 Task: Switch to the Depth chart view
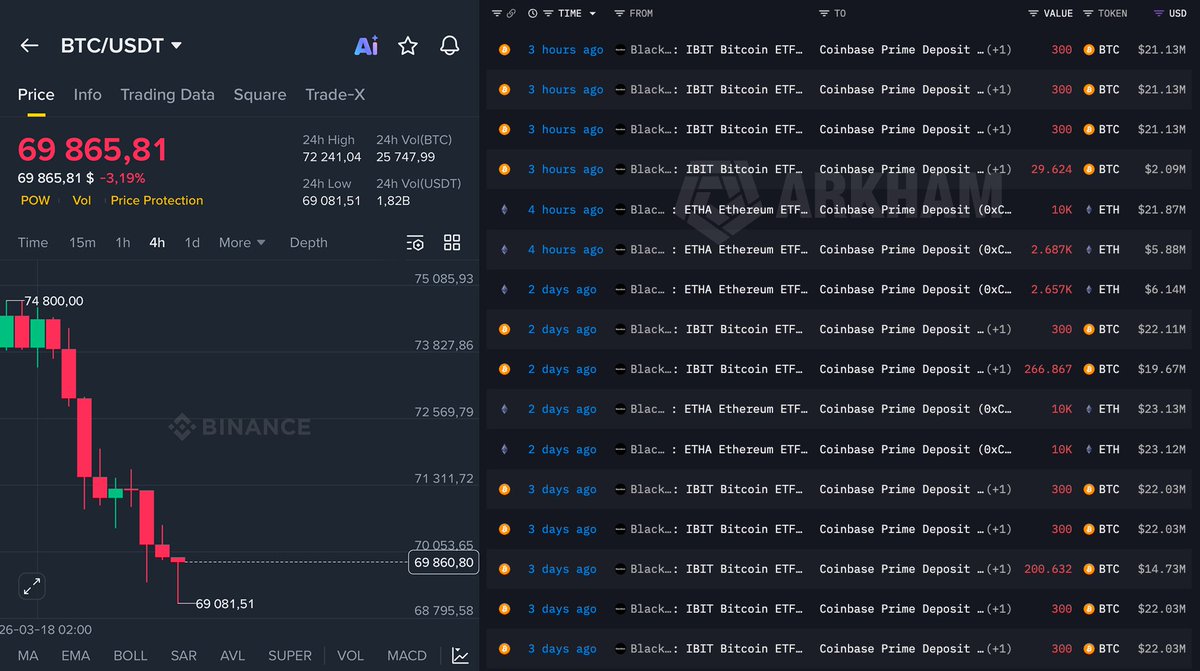(x=308, y=243)
